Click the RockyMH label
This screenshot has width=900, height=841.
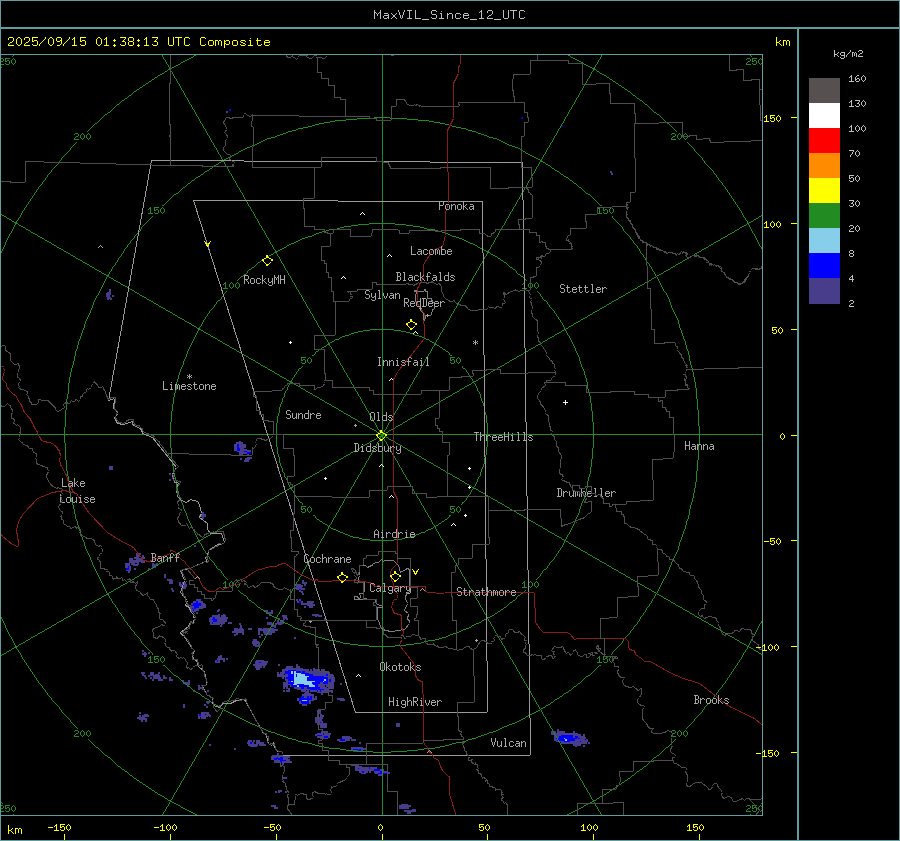coord(264,280)
